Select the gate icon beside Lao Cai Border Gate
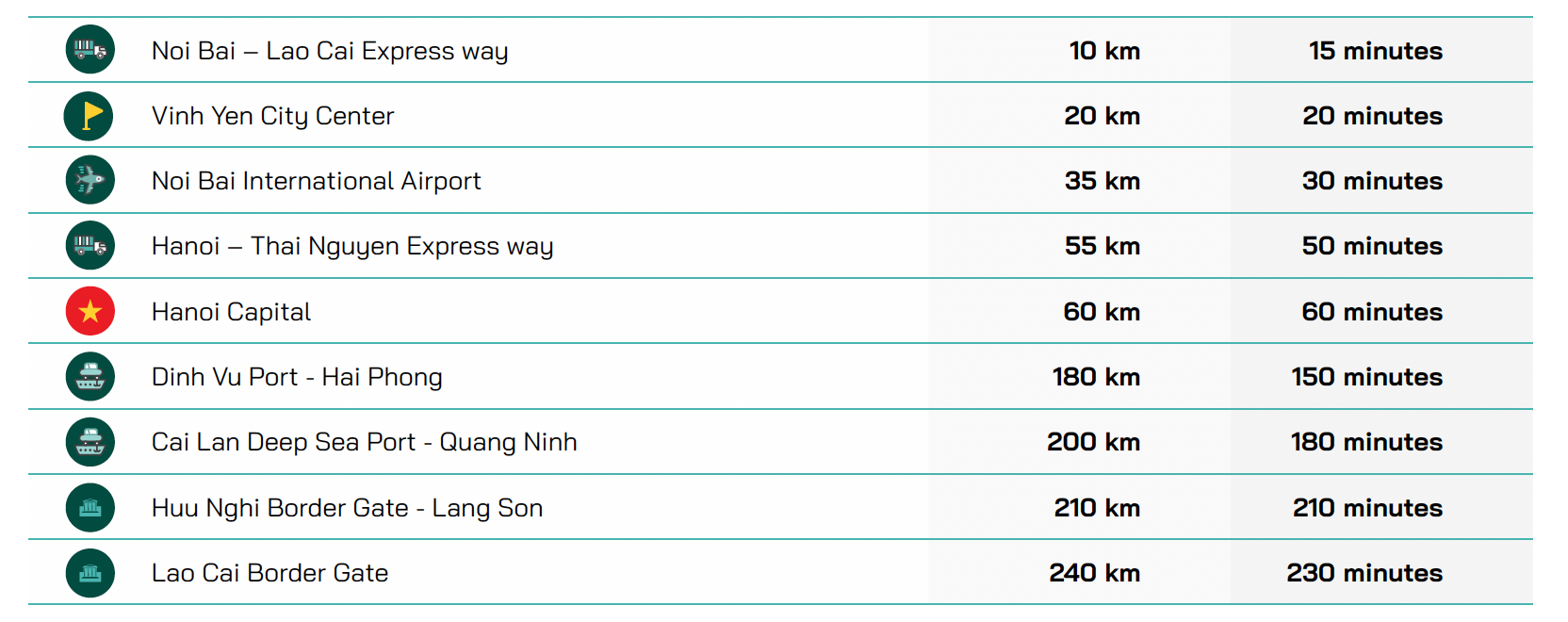 pyautogui.click(x=90, y=573)
